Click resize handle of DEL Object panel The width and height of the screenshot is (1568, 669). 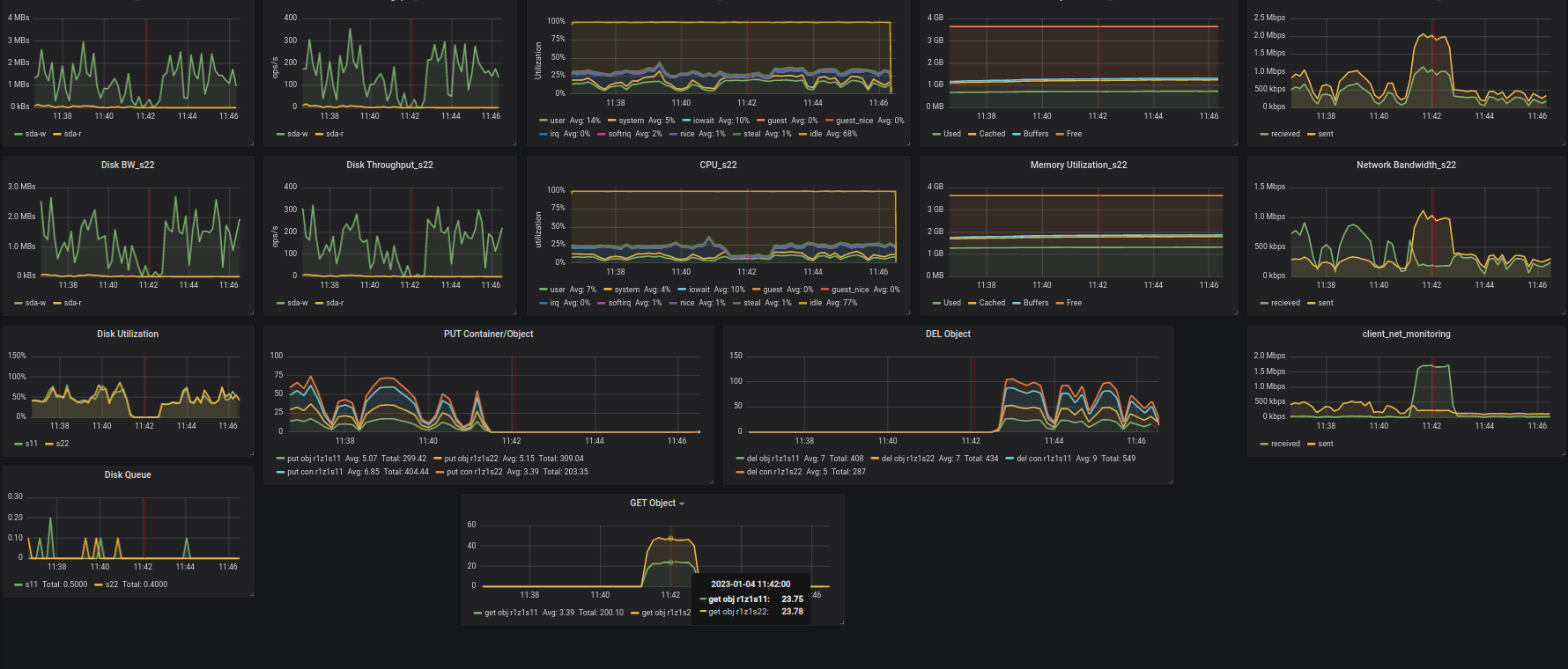[x=1170, y=481]
